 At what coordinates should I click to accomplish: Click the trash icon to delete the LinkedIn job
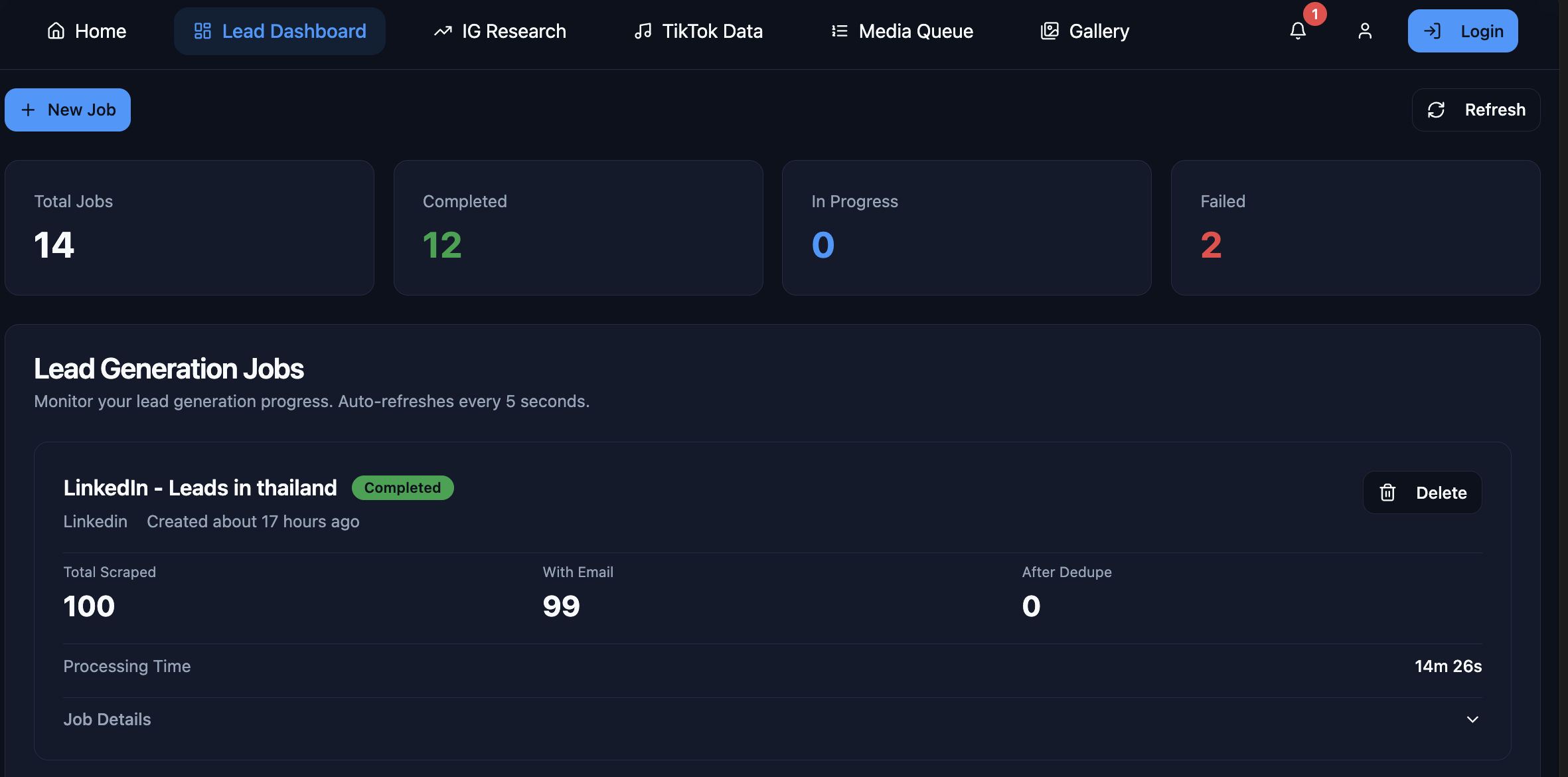pos(1387,492)
